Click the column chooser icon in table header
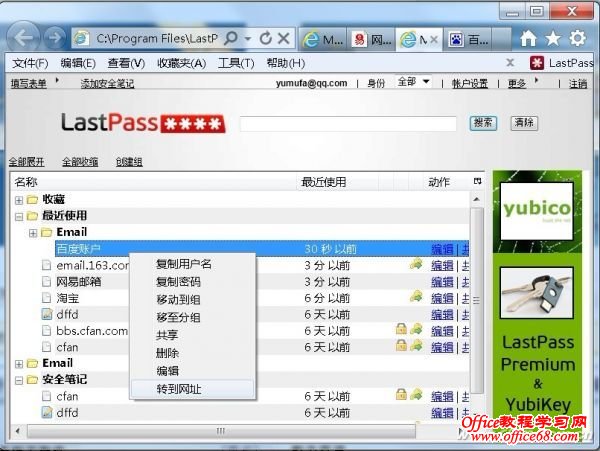The height and width of the screenshot is (451, 600). [477, 181]
